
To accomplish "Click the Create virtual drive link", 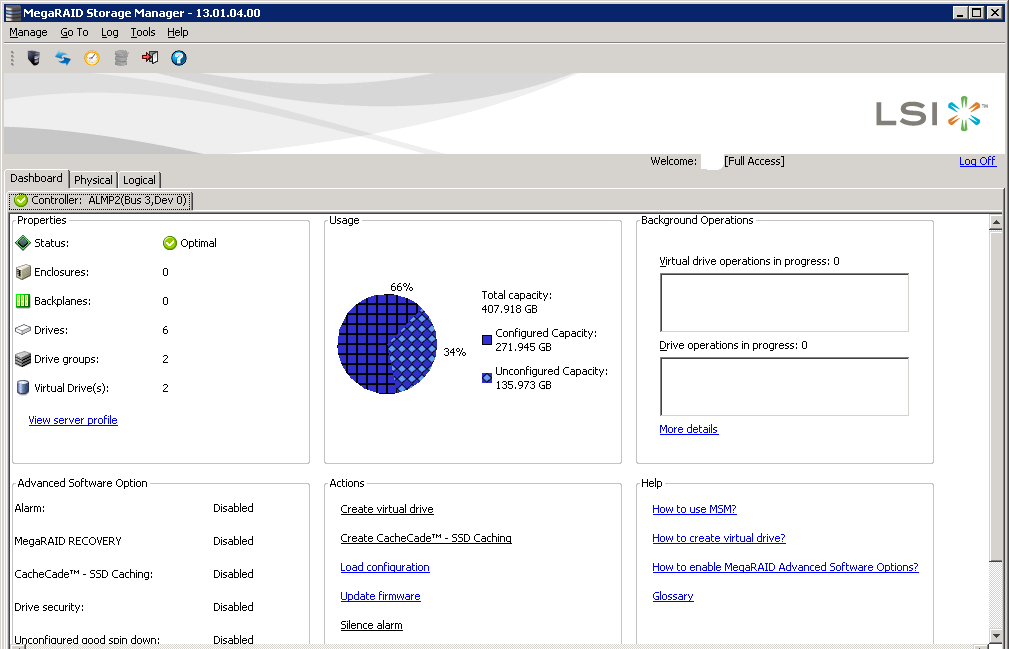I will (387, 509).
